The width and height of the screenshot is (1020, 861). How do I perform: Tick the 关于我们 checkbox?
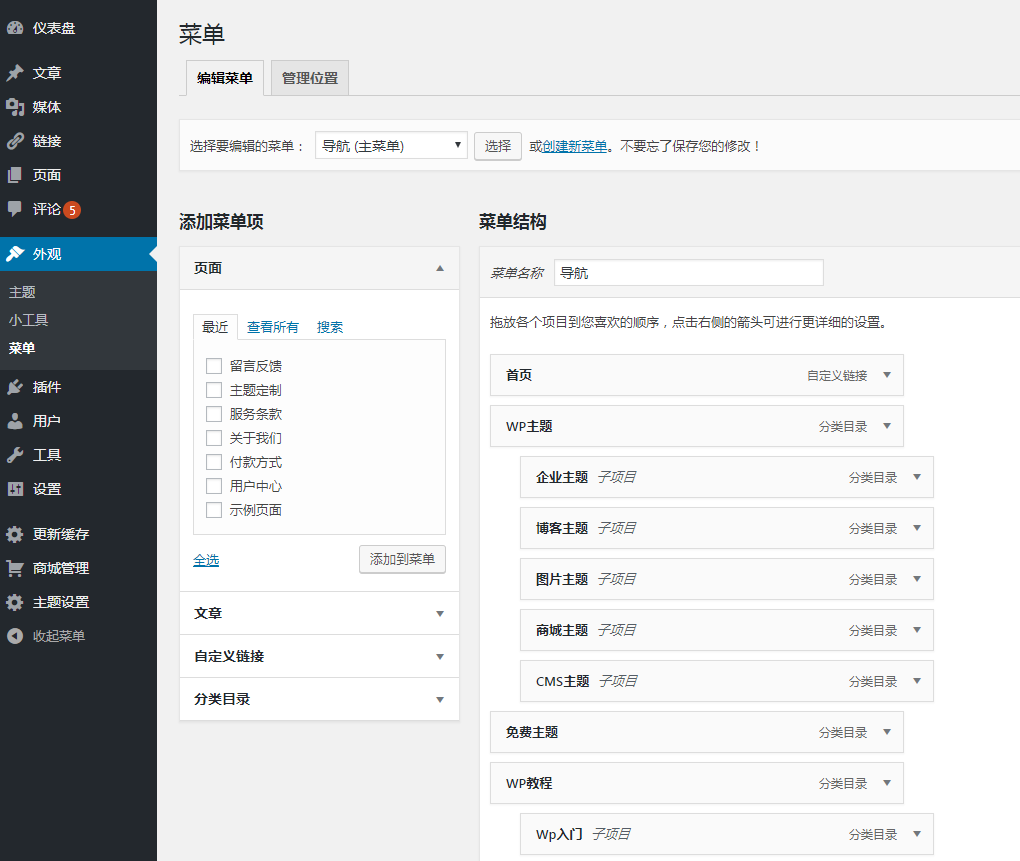pyautogui.click(x=214, y=438)
